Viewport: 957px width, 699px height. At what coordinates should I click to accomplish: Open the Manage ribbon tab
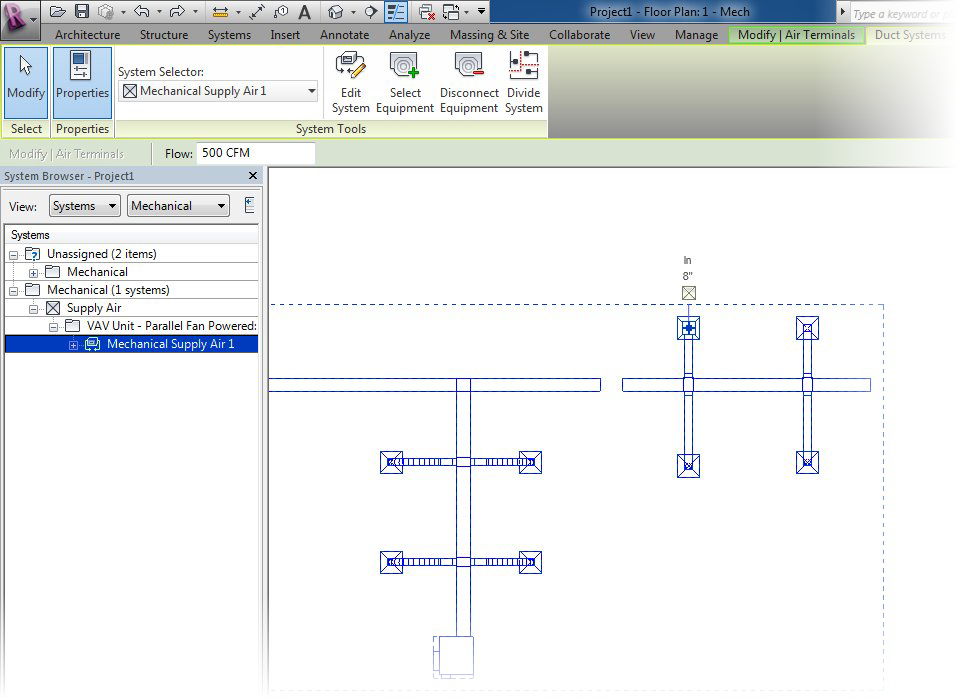(x=696, y=35)
